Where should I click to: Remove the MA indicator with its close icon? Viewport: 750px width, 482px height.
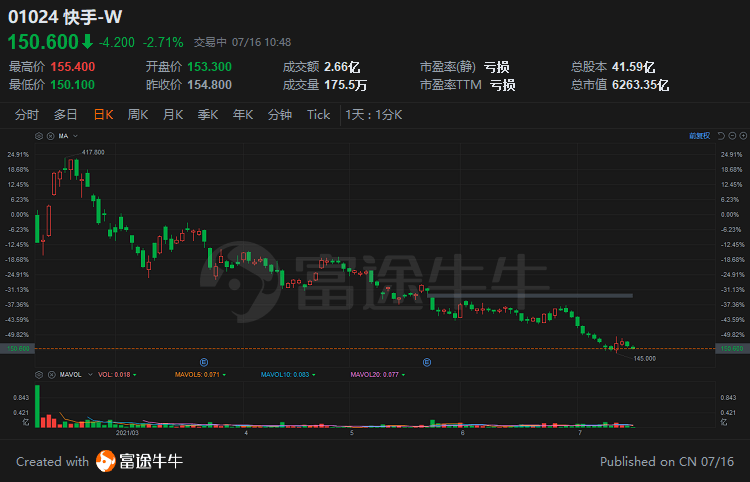50,136
